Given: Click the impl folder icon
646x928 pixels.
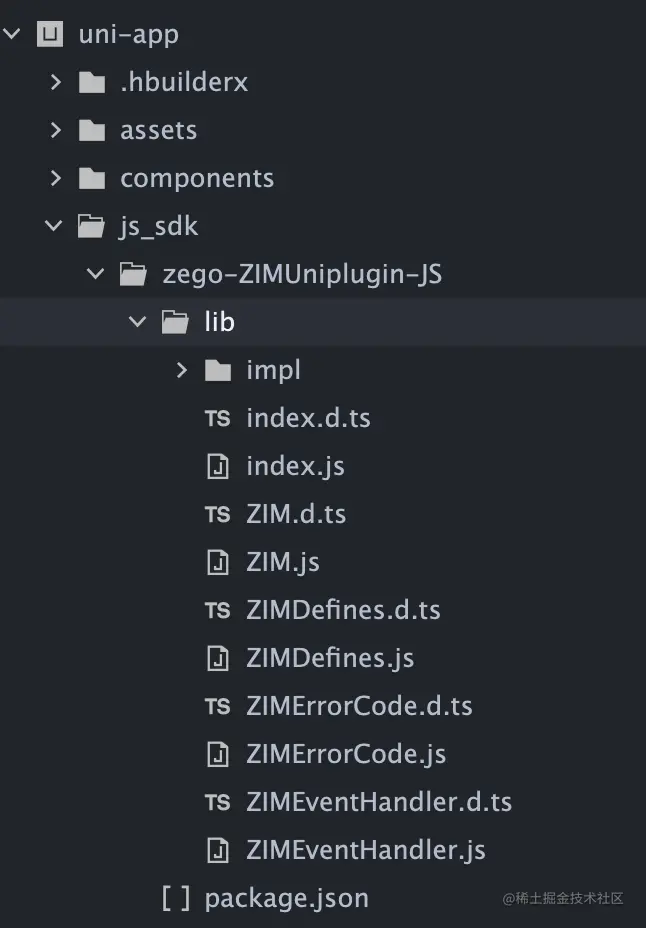Looking at the screenshot, I should 217,370.
